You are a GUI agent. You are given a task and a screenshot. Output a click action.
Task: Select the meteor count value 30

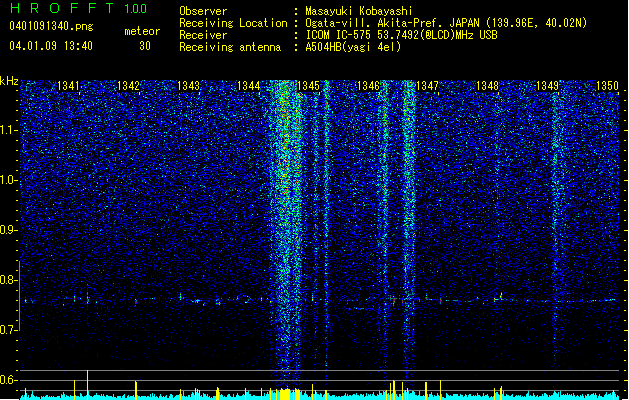tap(145, 46)
